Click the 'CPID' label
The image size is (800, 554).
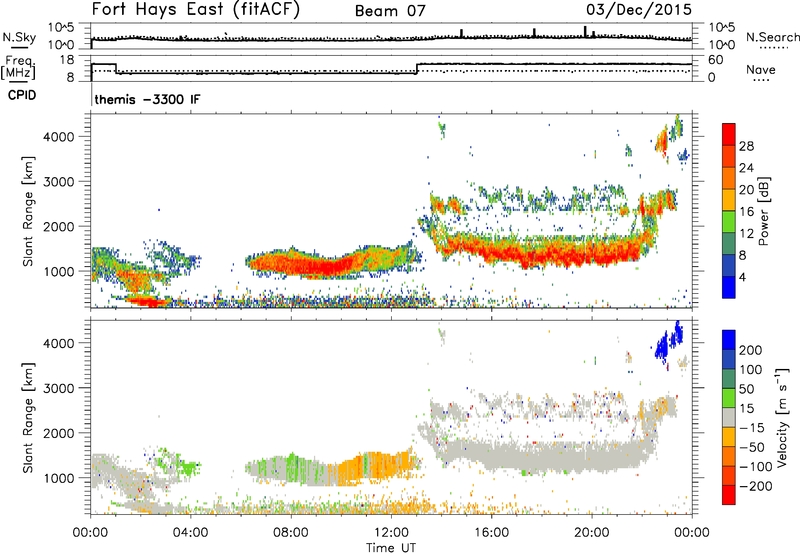point(22,95)
